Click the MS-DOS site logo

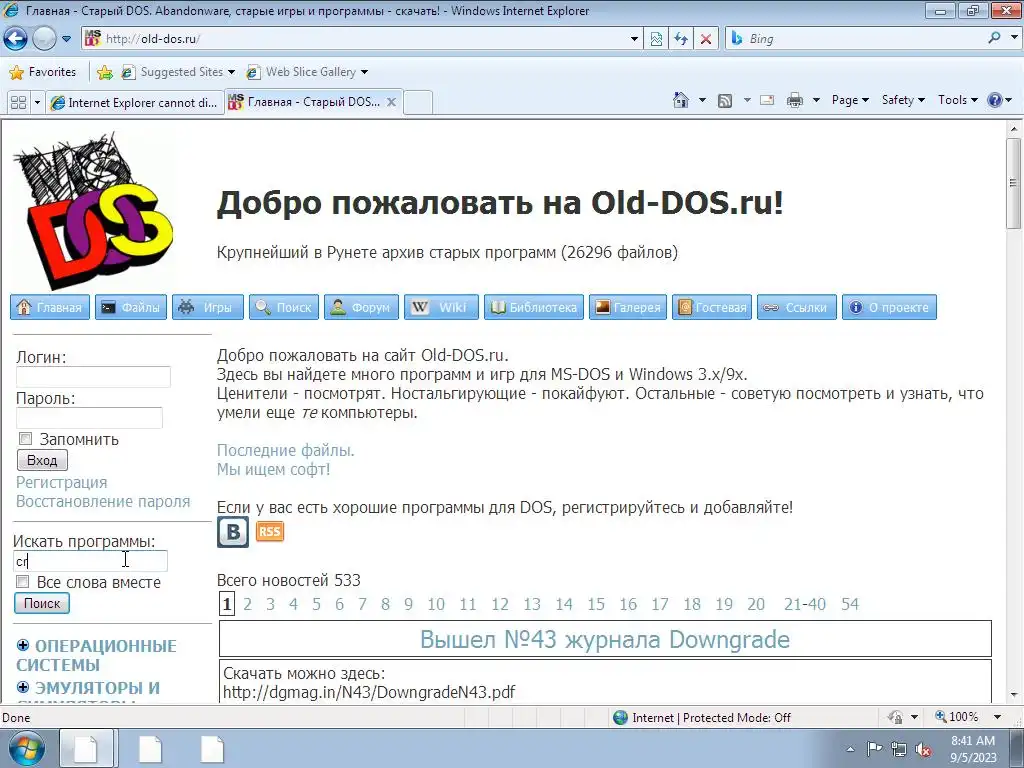pos(93,210)
